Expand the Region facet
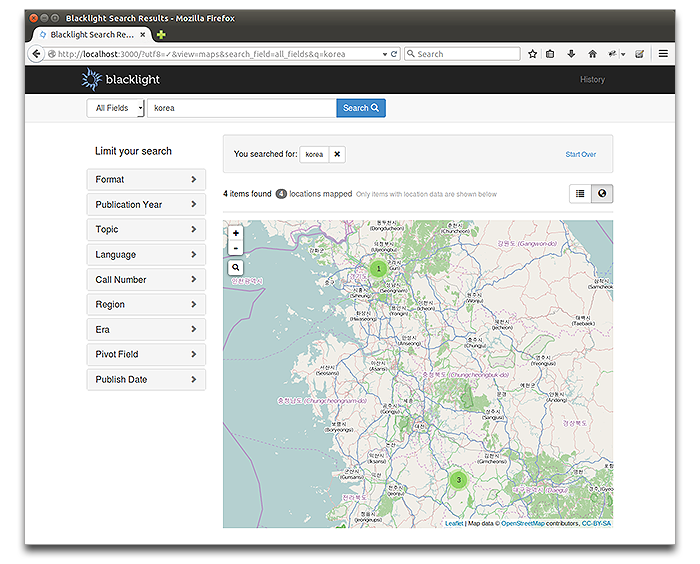This screenshot has width=700, height=564. [146, 305]
